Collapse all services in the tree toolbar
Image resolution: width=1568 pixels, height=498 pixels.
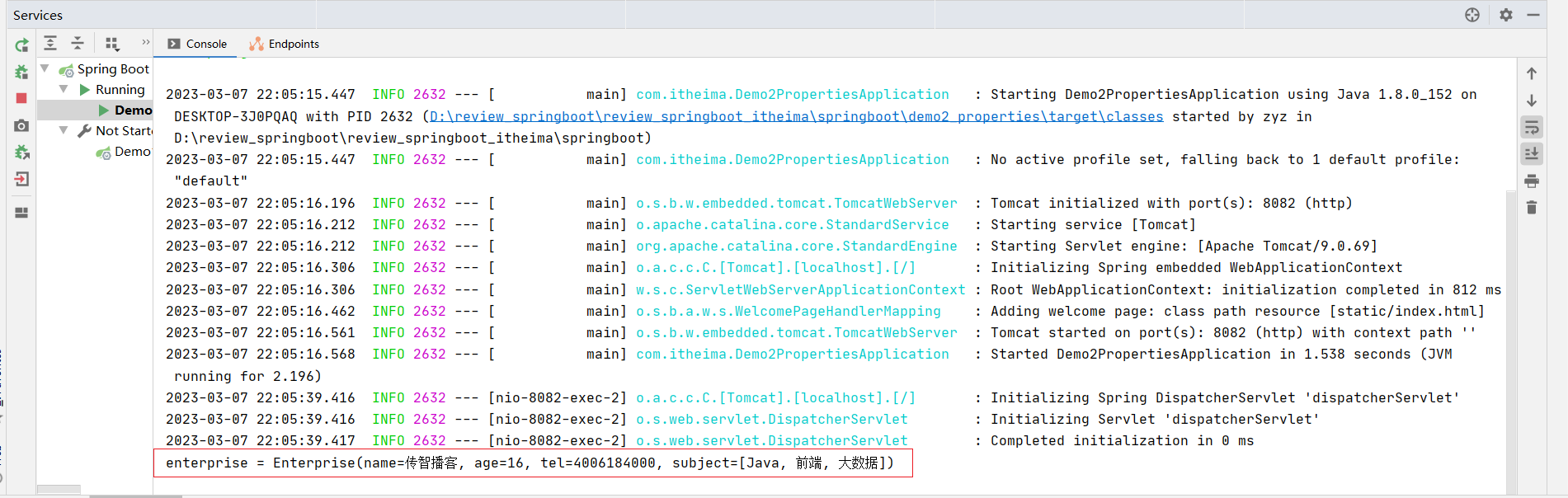78,43
